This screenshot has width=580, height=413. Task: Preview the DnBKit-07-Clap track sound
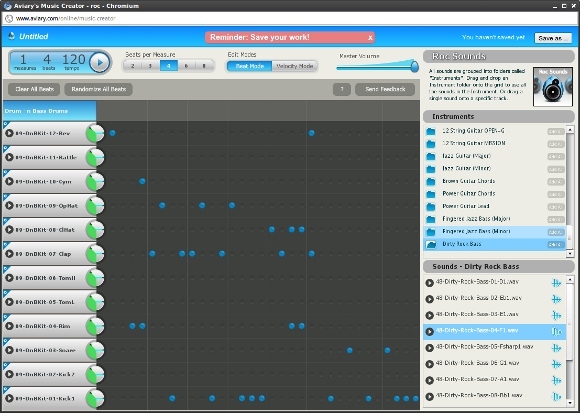tap(9, 254)
